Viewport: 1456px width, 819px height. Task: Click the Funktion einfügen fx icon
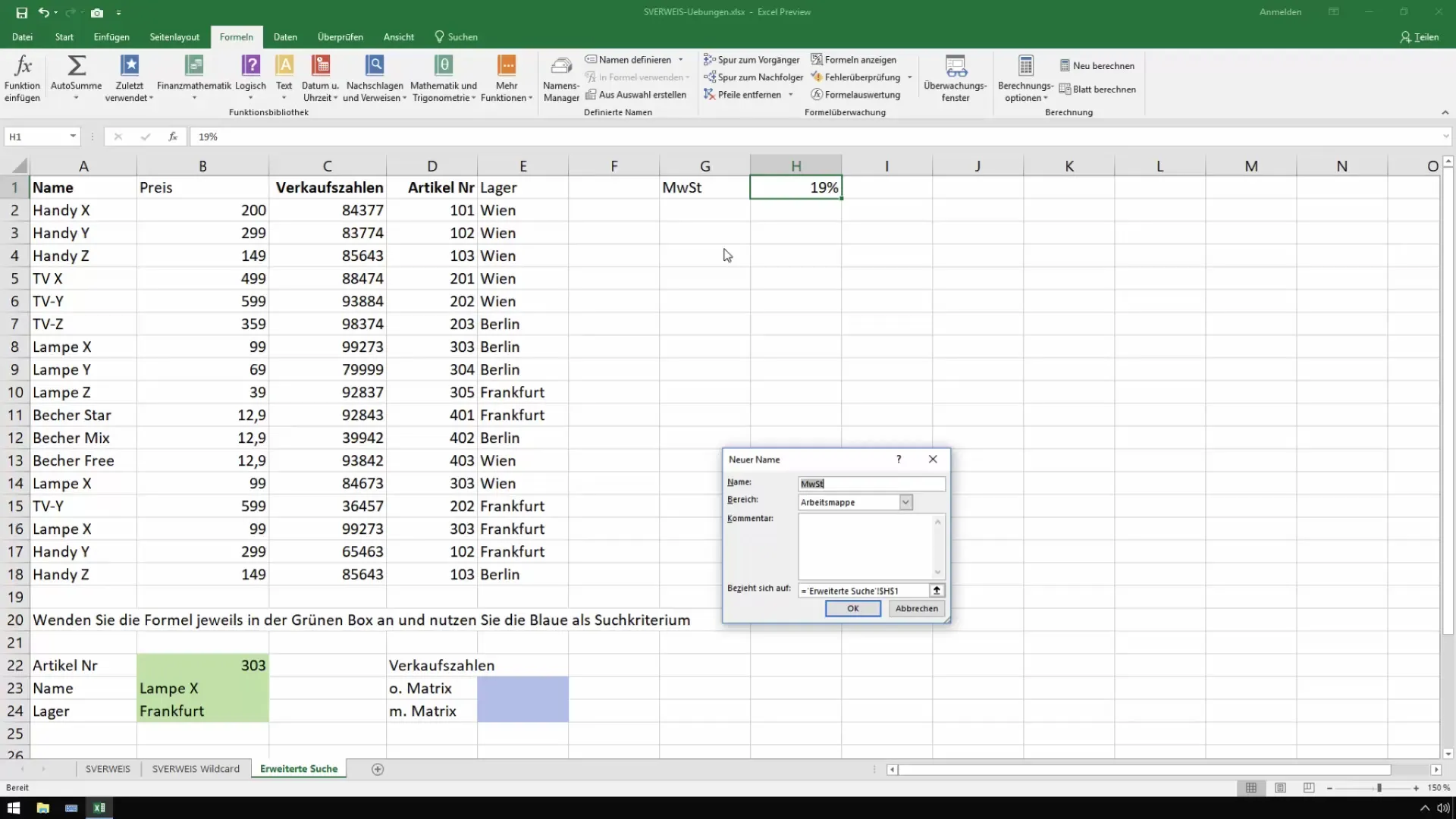coord(23,78)
